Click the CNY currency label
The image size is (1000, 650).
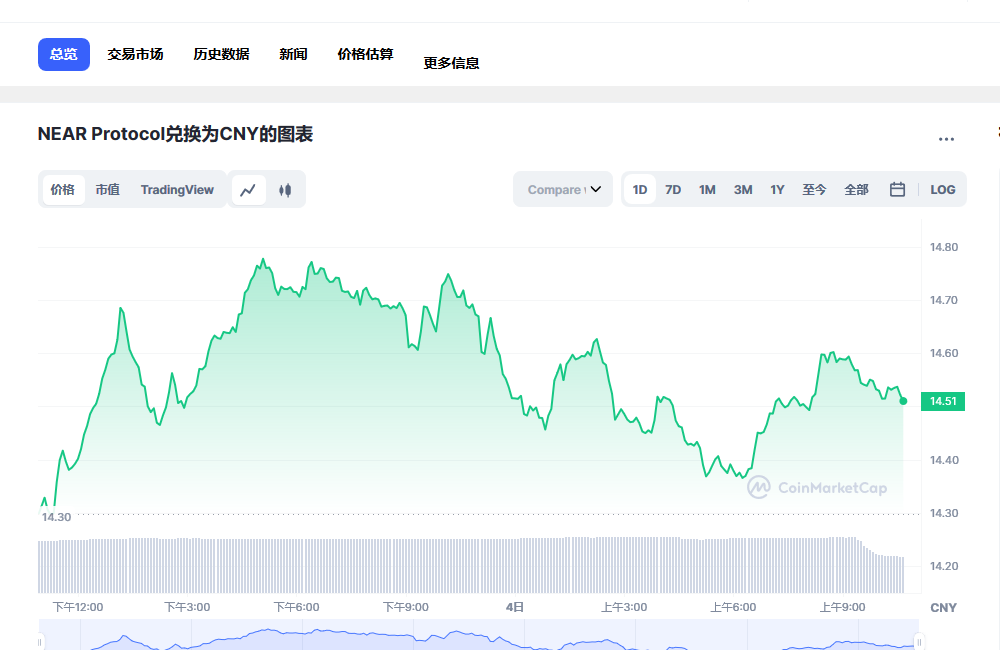click(x=943, y=608)
